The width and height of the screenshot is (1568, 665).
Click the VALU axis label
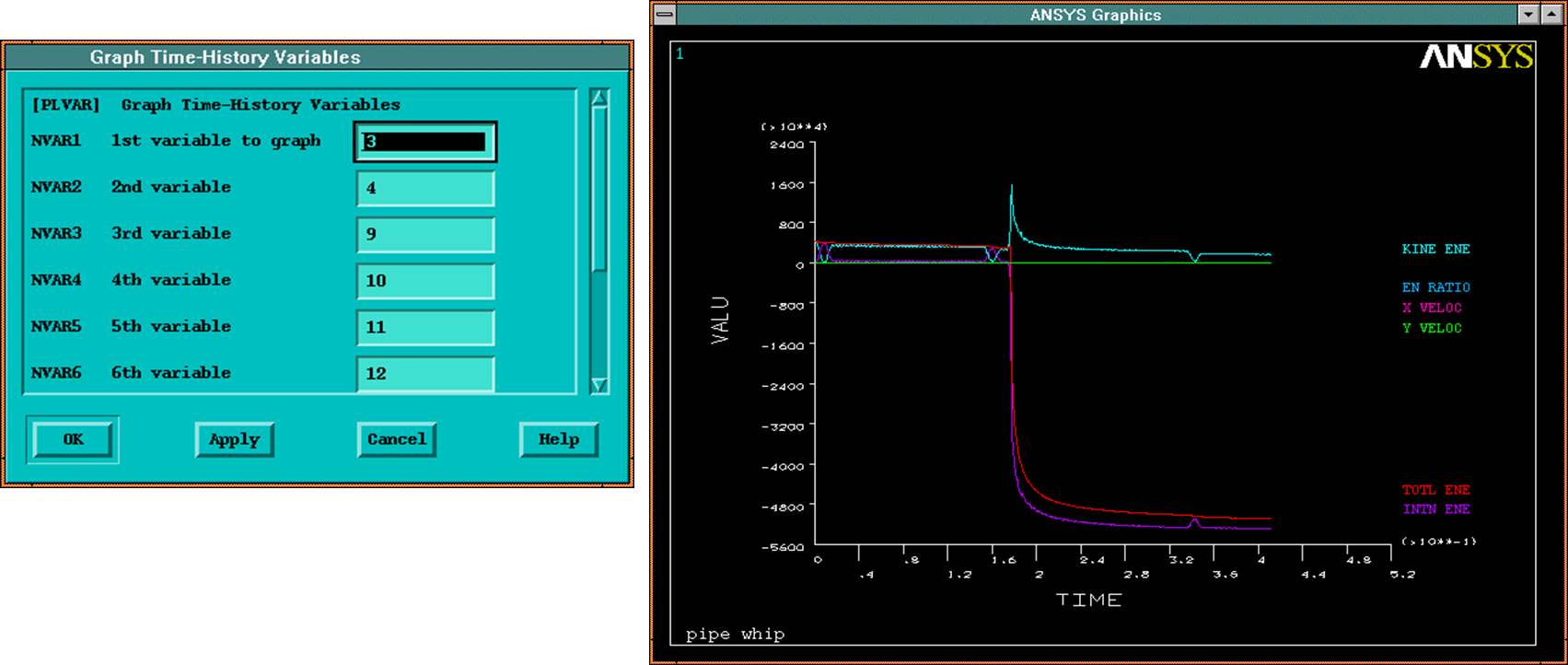point(720,321)
